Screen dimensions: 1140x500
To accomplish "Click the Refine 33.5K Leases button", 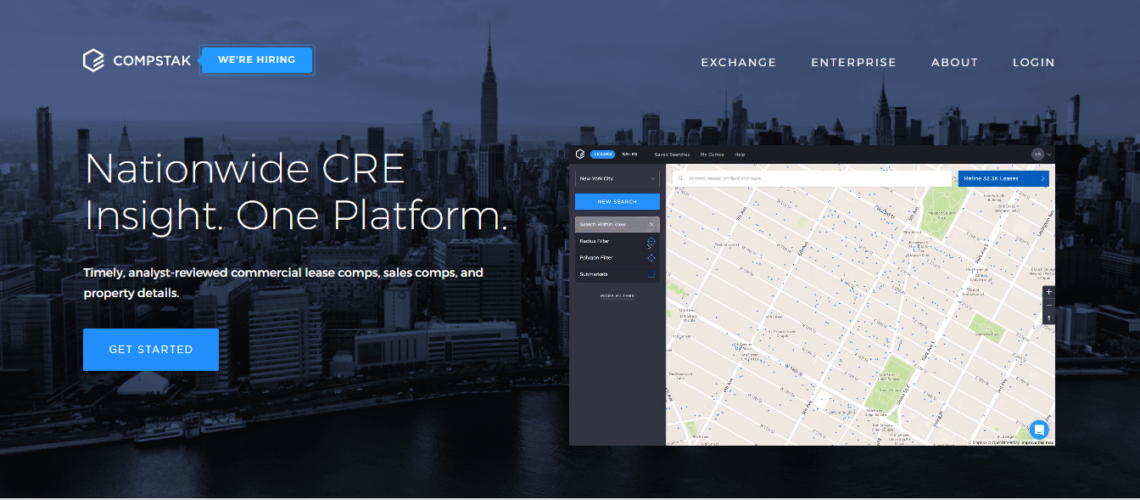I will pyautogui.click(x=1003, y=178).
